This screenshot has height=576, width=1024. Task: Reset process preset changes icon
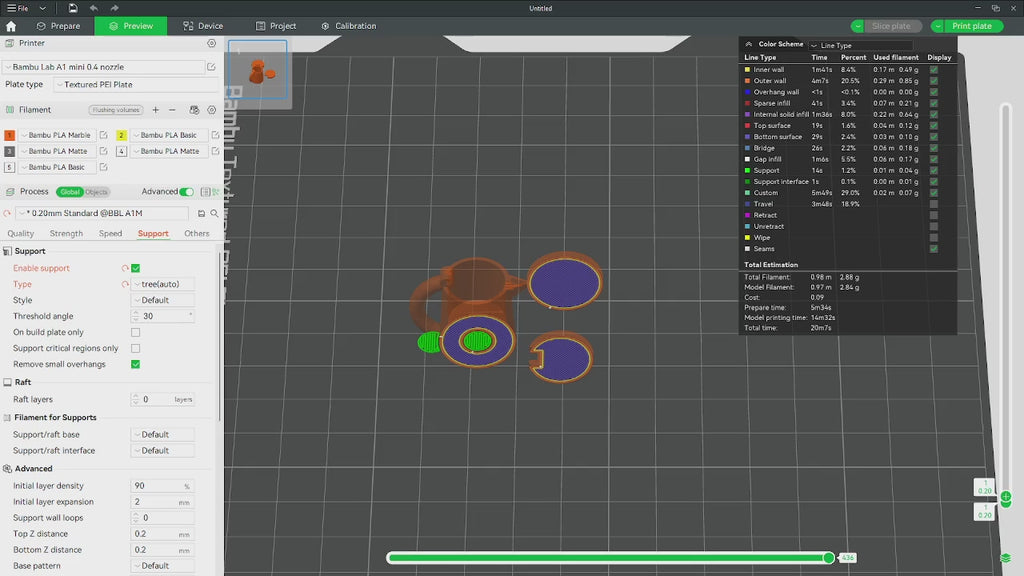pos(7,214)
